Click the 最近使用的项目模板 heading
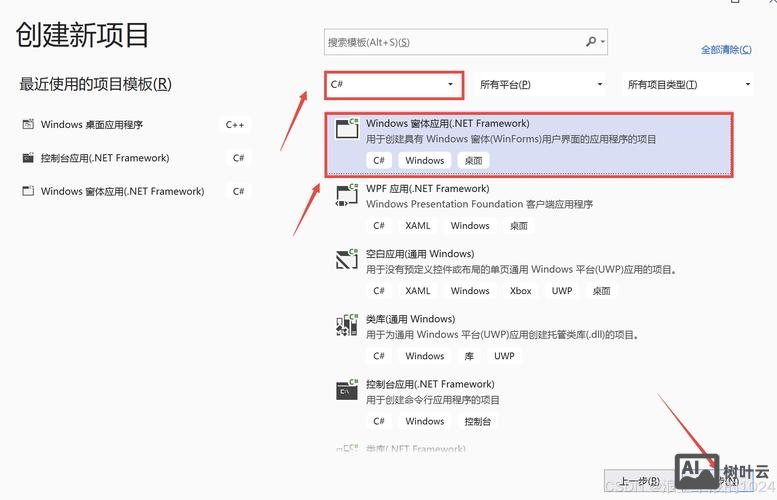The height and width of the screenshot is (500, 777). (x=96, y=84)
